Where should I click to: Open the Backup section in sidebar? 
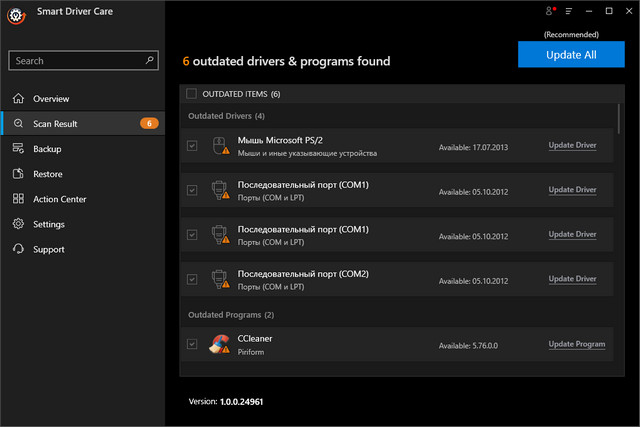coord(47,149)
